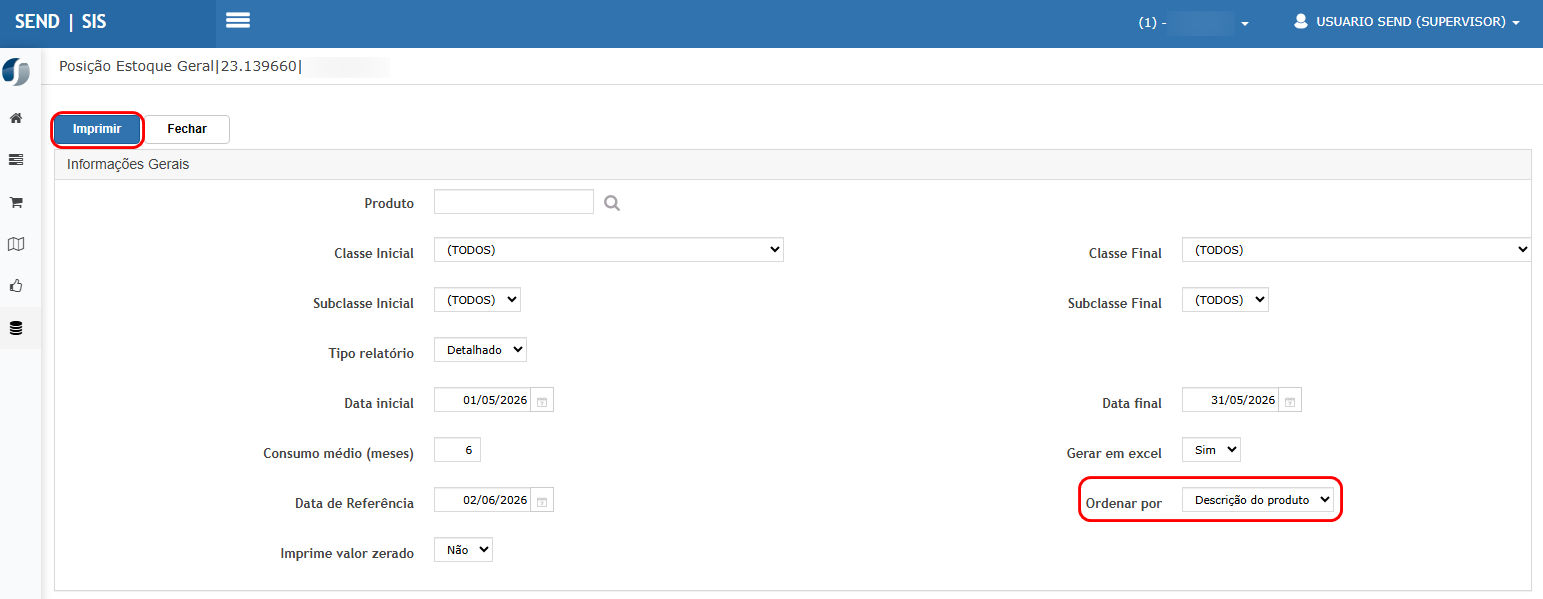Open the database stack sidebar icon
The width and height of the screenshot is (1543, 599).
[x=16, y=328]
